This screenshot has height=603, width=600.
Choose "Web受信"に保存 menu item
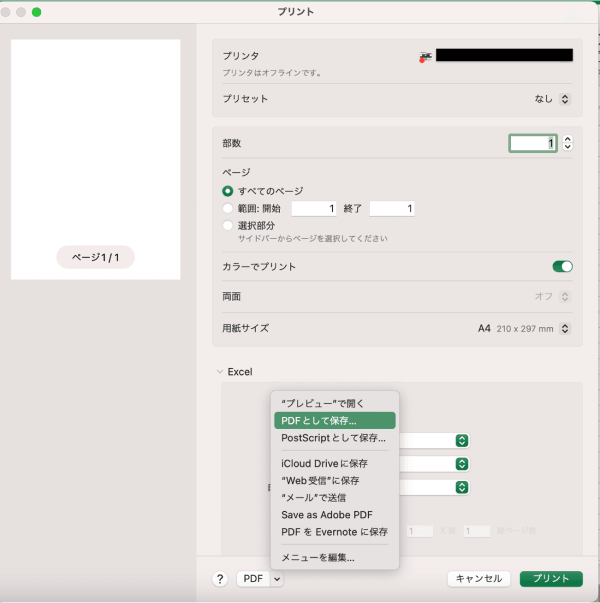(x=335, y=480)
